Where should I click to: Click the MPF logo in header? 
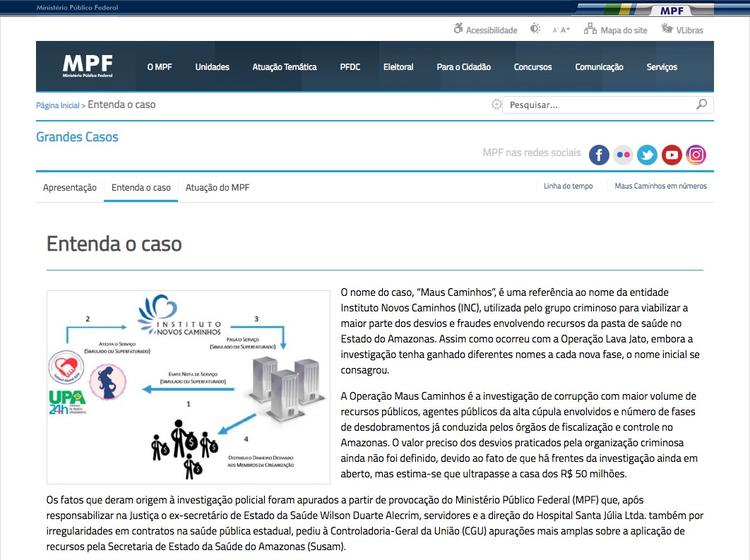coord(88,67)
